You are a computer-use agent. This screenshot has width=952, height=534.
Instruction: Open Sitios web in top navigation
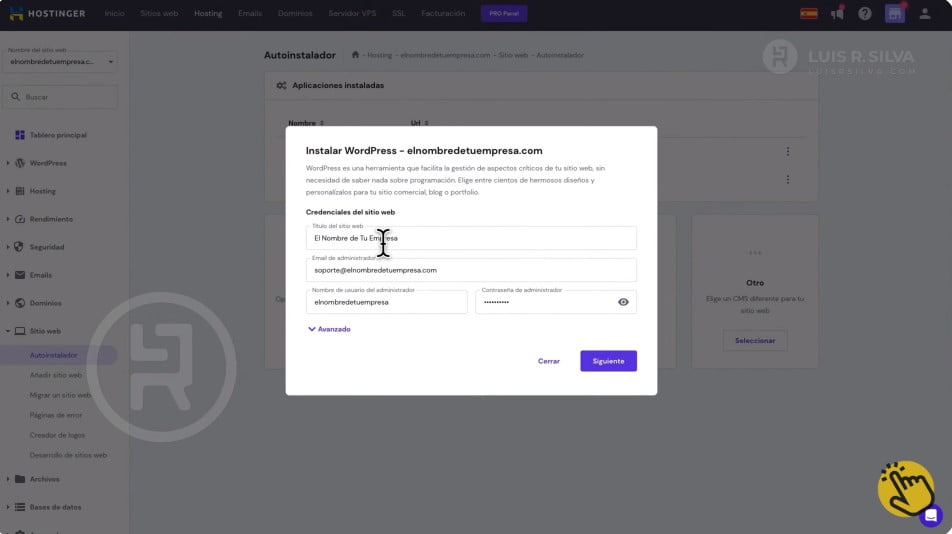click(159, 13)
